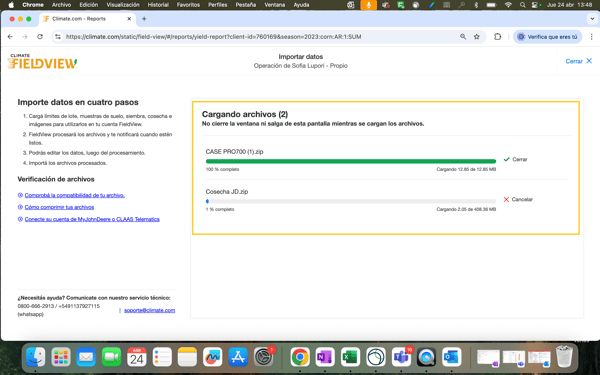600x375 pixels.
Task: Open the Historial menu
Action: (158, 5)
